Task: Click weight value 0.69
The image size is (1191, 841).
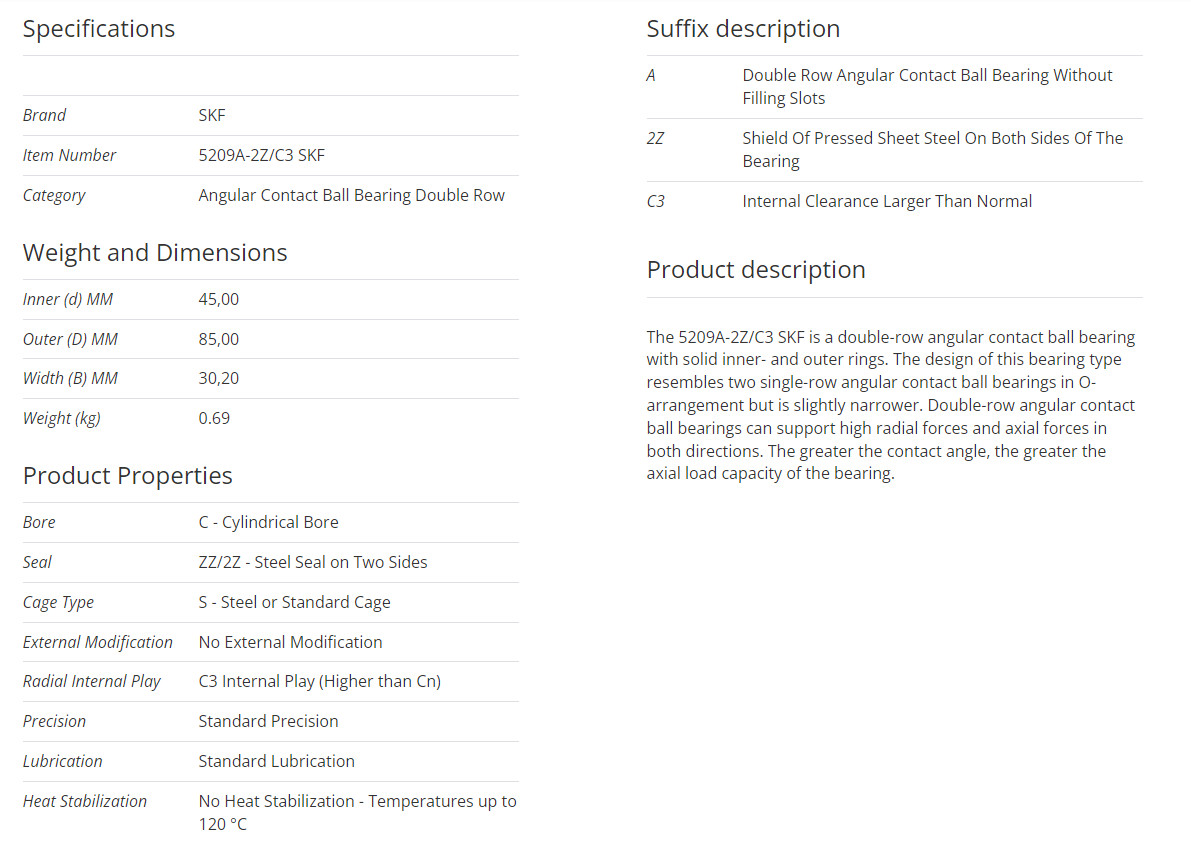Action: [x=214, y=419]
